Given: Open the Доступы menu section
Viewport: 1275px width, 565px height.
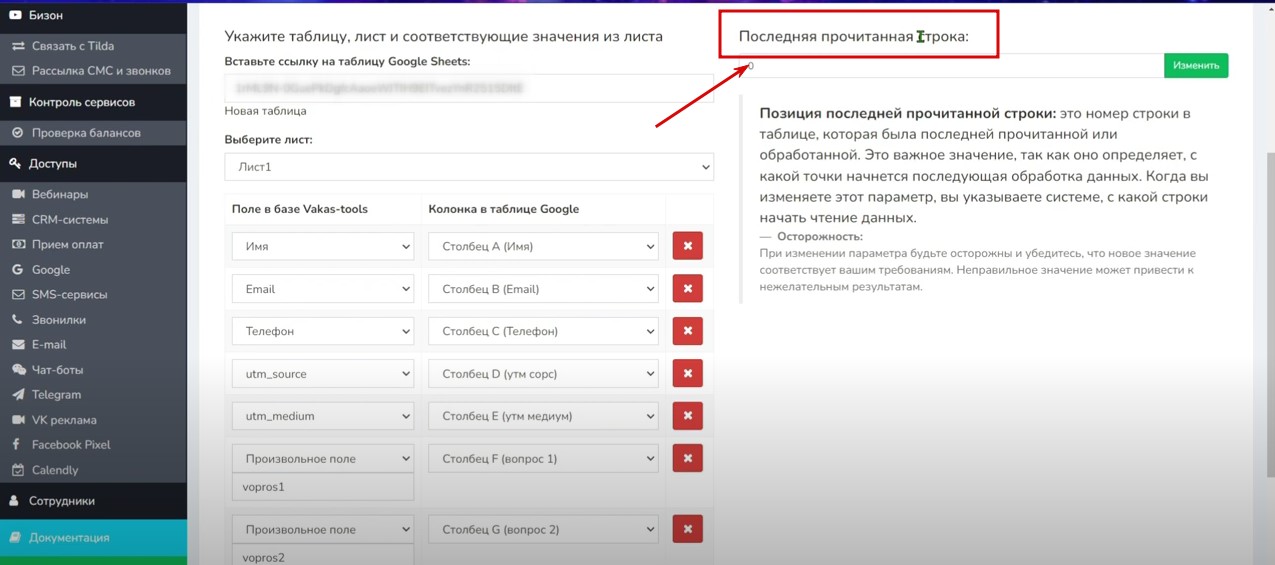Looking at the screenshot, I should (52, 163).
